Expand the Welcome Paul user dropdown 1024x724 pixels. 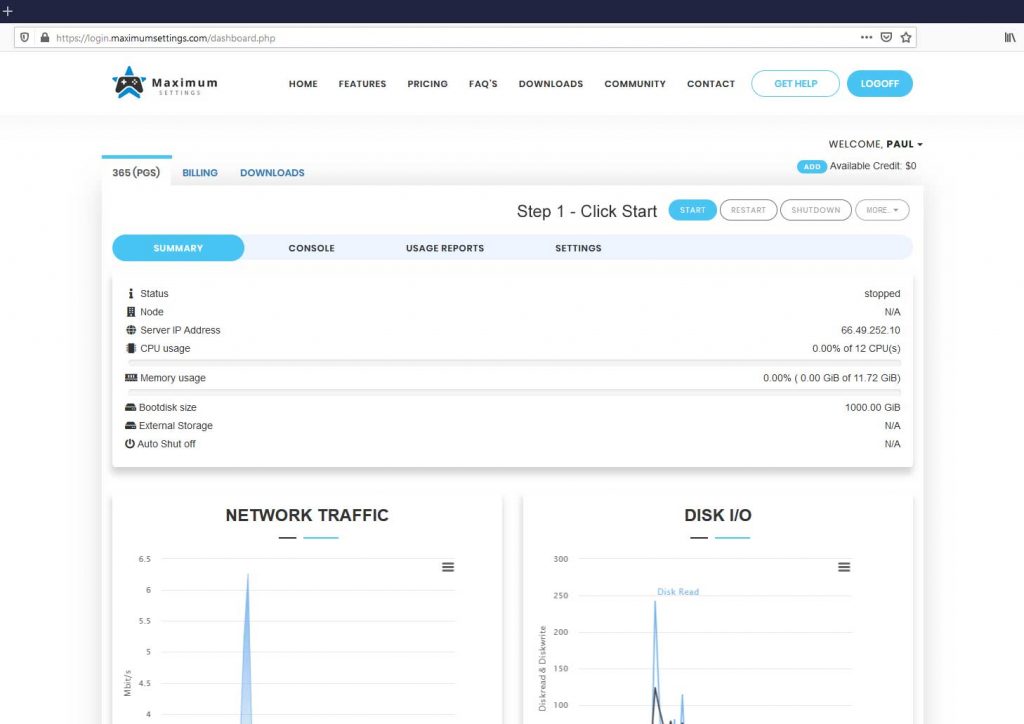pyautogui.click(x=875, y=144)
